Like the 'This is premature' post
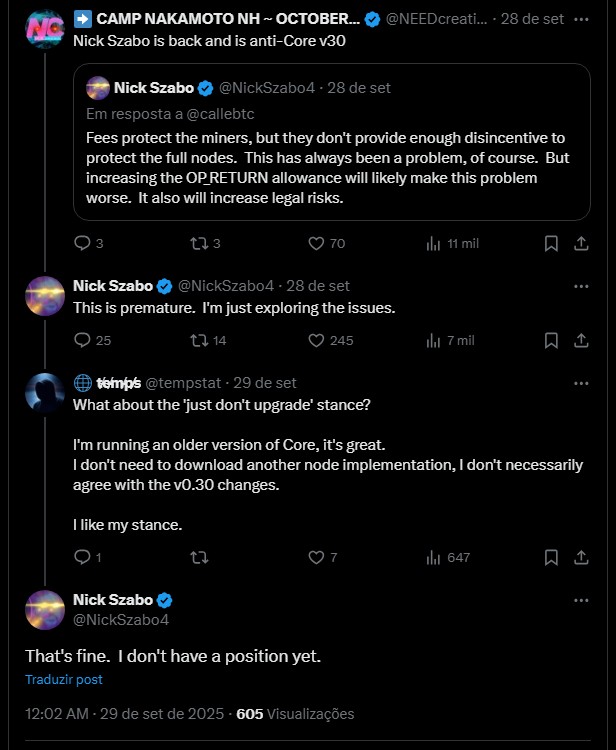616x750 pixels. [x=316, y=340]
